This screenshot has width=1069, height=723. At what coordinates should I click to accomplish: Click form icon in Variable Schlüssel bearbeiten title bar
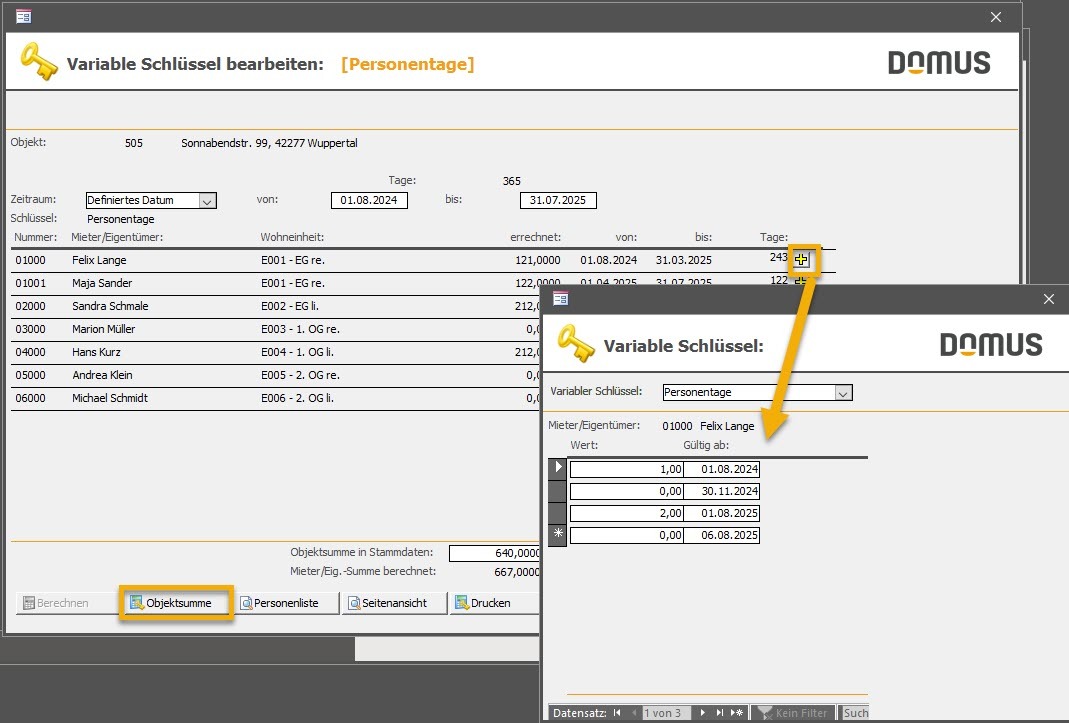[x=24, y=16]
